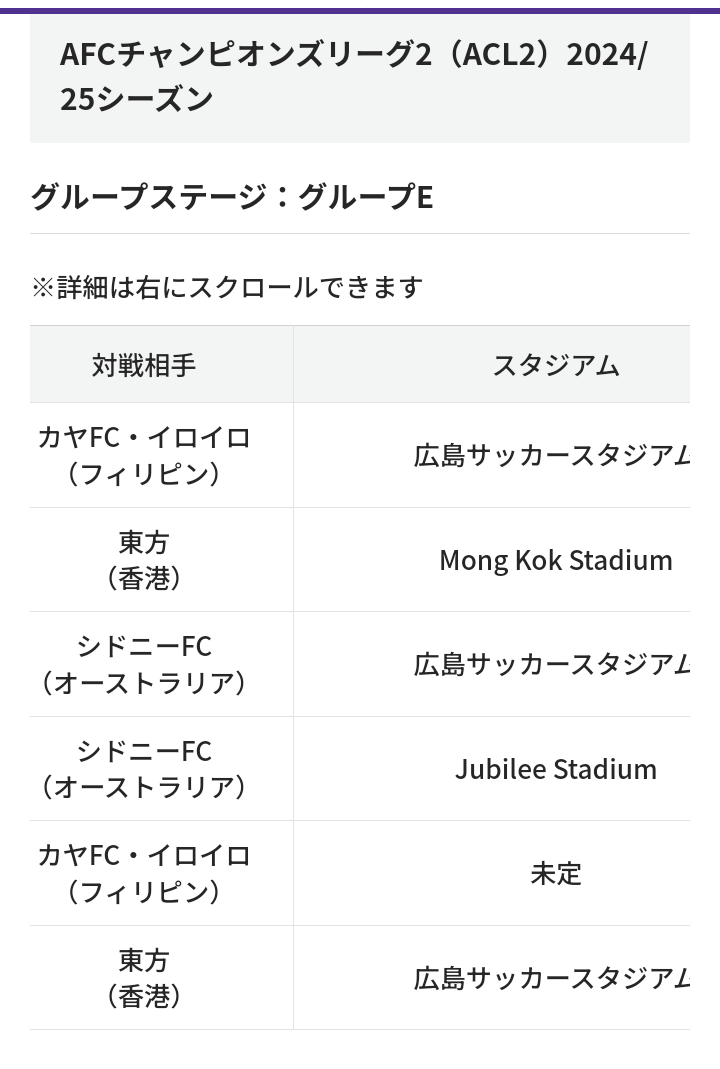Click the 未定 stadium cell
This screenshot has width=720, height=1069.
coord(555,874)
